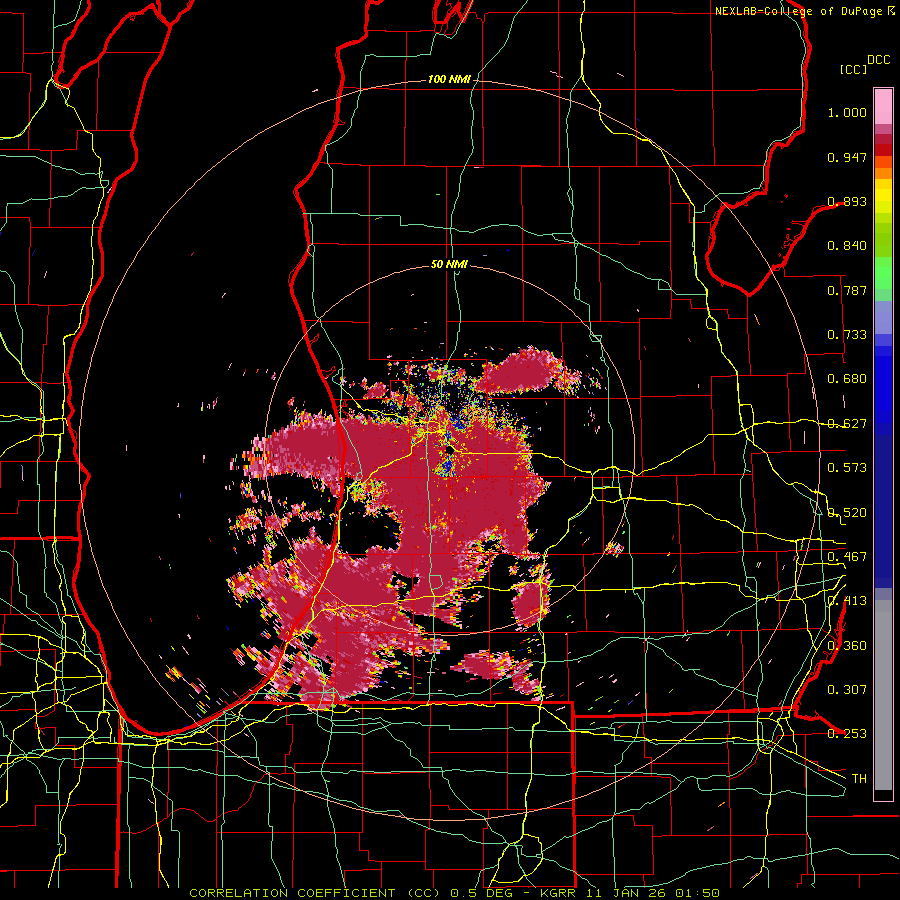Click the gray color band near 0.307
Image resolution: width=900 pixels, height=900 pixels.
point(883,695)
